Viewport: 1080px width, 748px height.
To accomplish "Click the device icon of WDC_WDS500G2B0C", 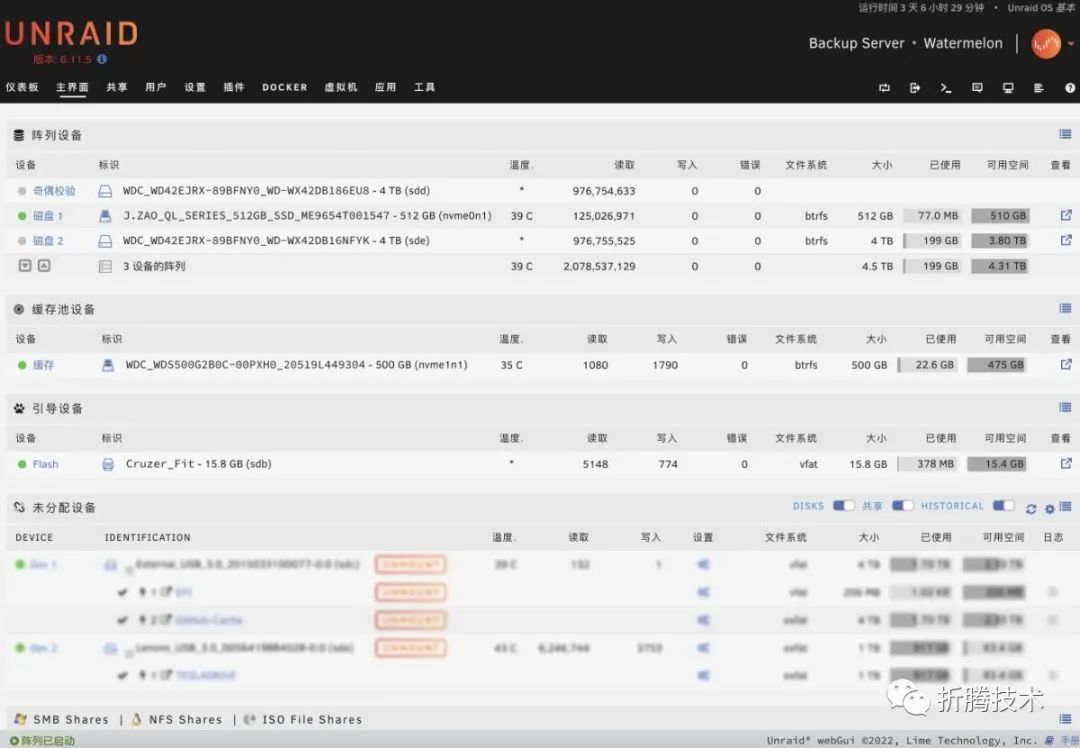I will pyautogui.click(x=107, y=364).
